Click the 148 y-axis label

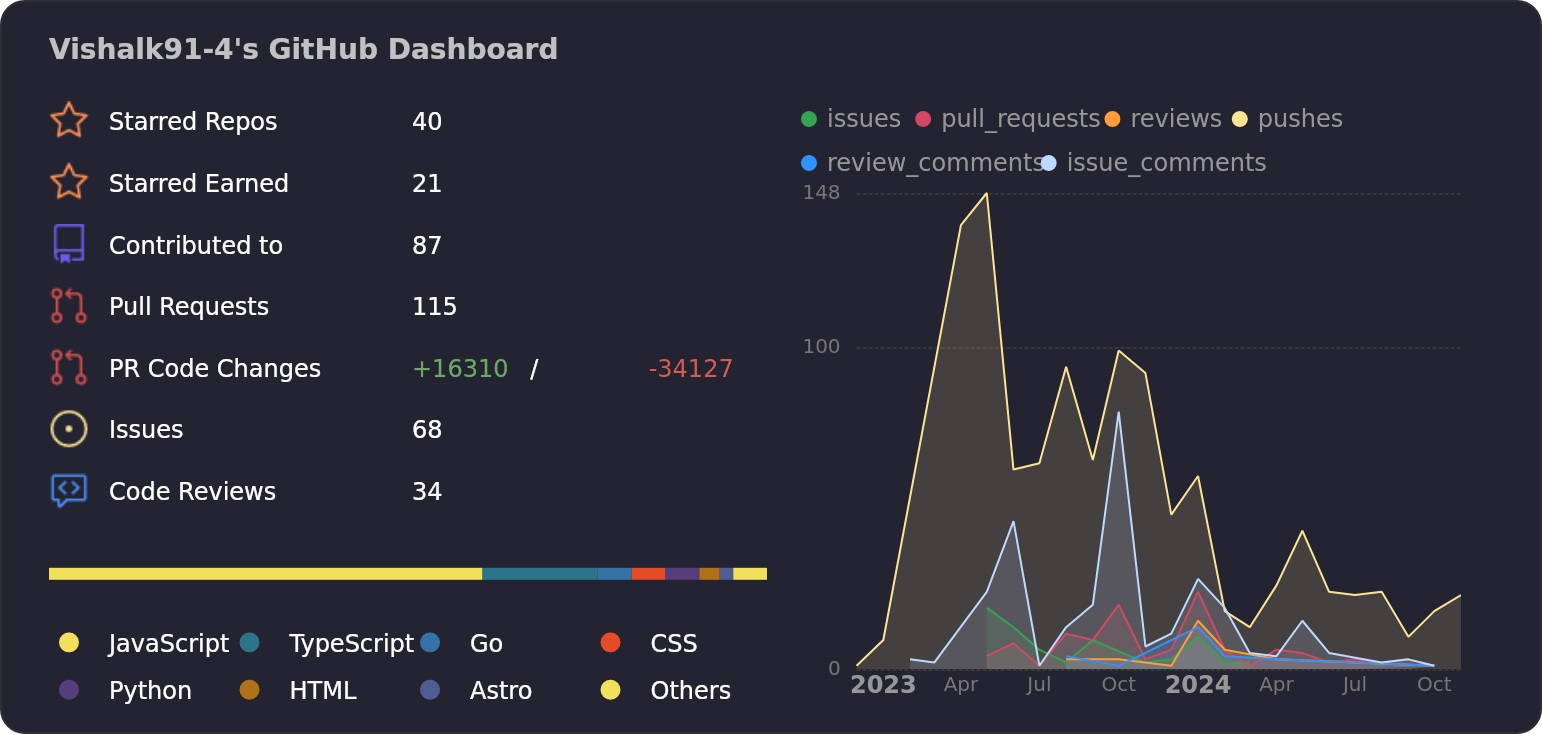click(x=821, y=192)
